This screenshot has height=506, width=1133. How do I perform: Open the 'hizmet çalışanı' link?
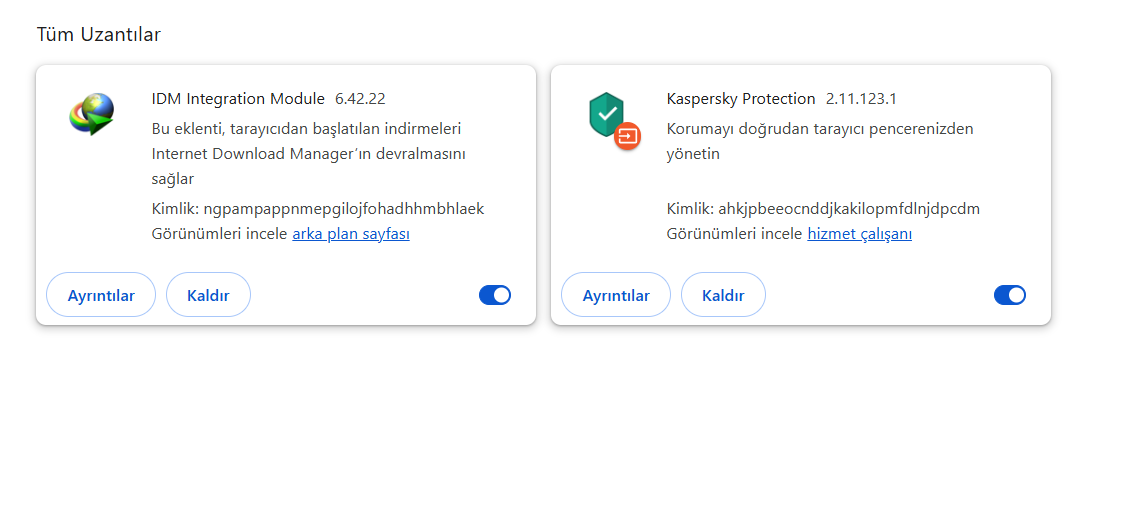(860, 234)
